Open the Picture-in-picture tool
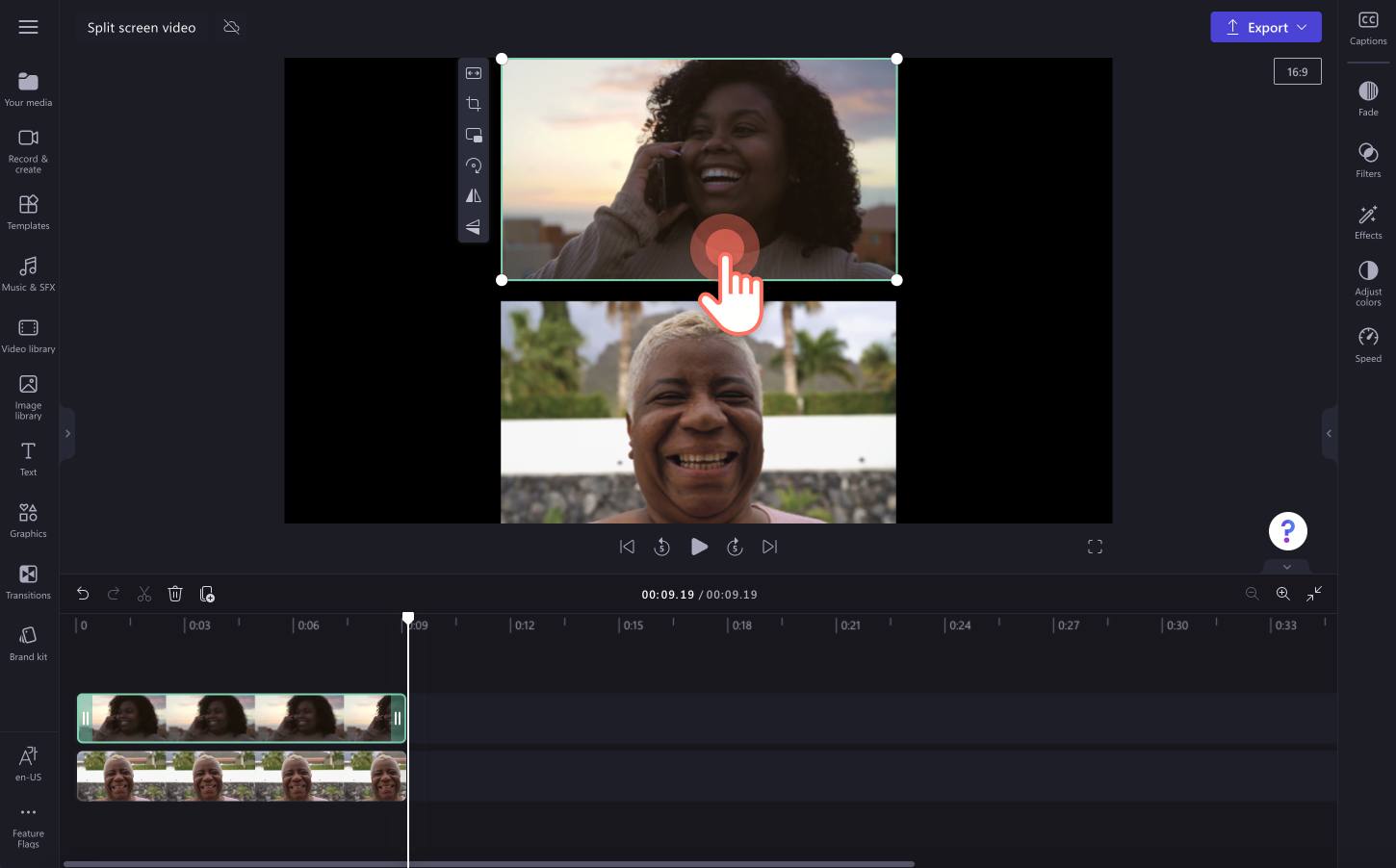 point(473,135)
